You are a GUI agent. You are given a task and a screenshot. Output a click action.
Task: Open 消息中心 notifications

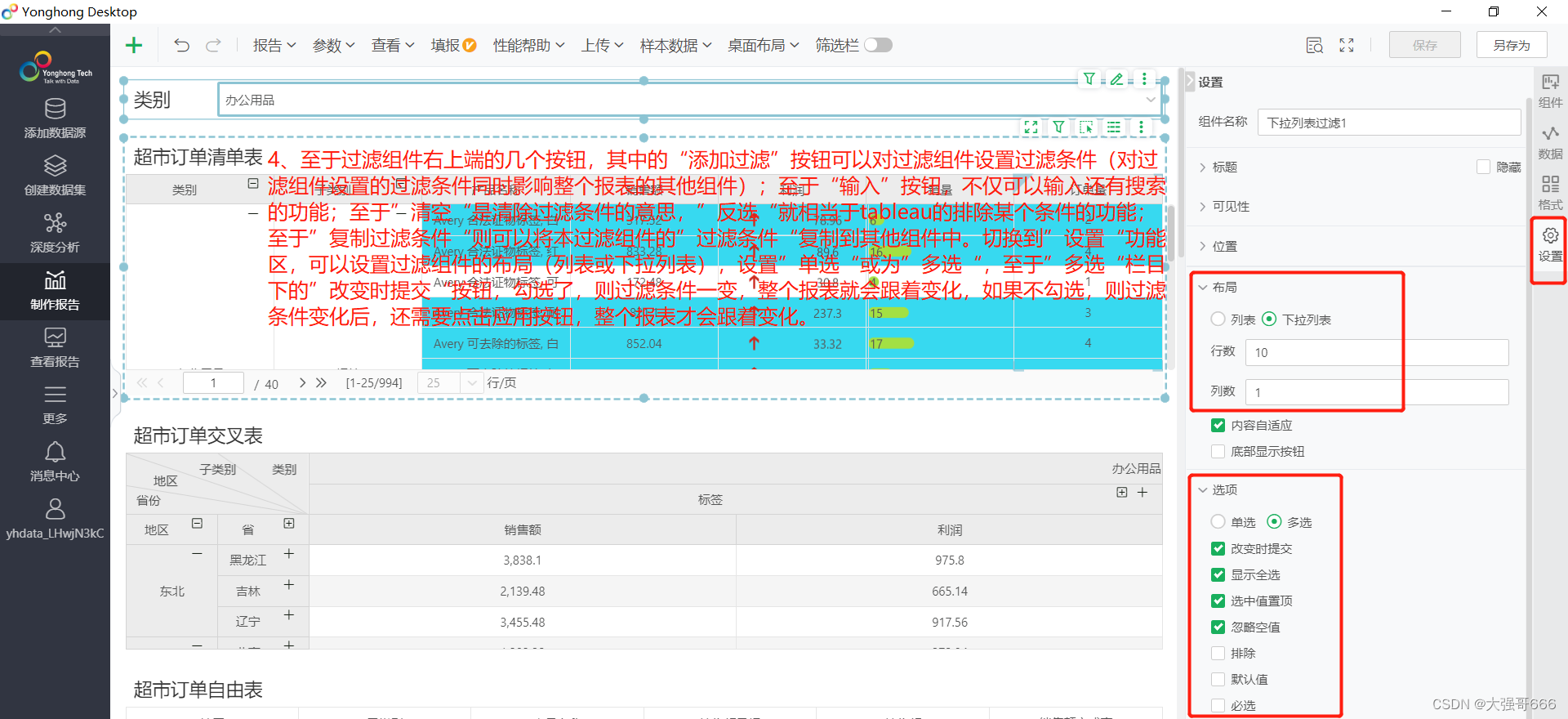(x=55, y=462)
